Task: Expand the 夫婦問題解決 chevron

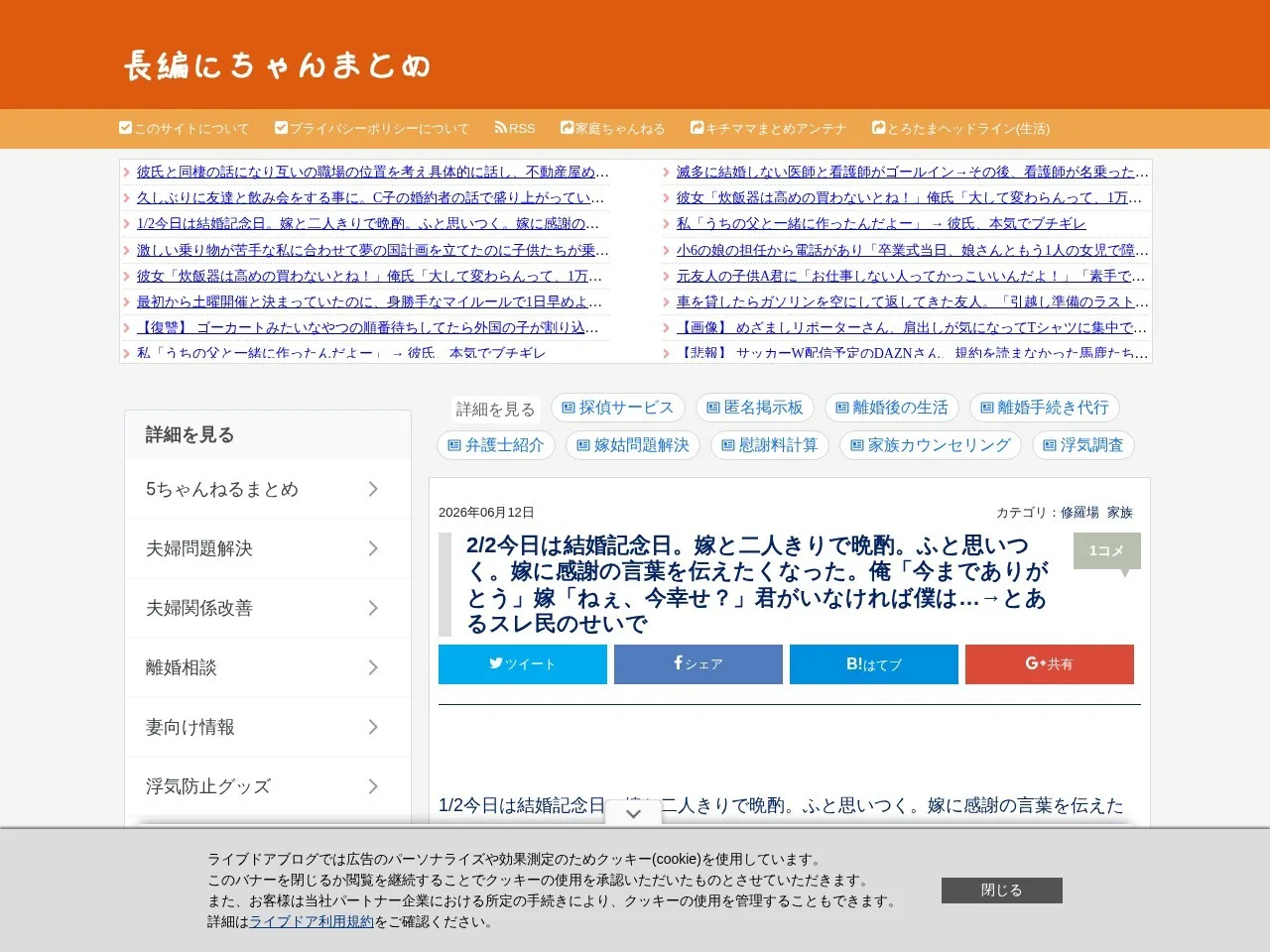Action: pyautogui.click(x=373, y=548)
